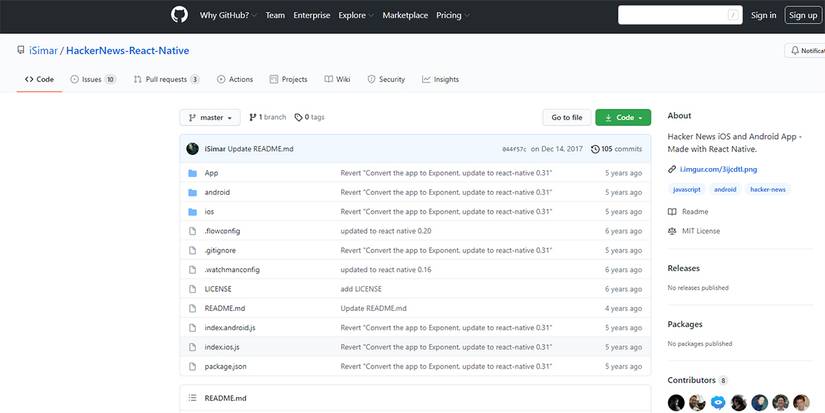Click the GitHub Octocat logo
This screenshot has width=825, height=413.
pos(179,15)
